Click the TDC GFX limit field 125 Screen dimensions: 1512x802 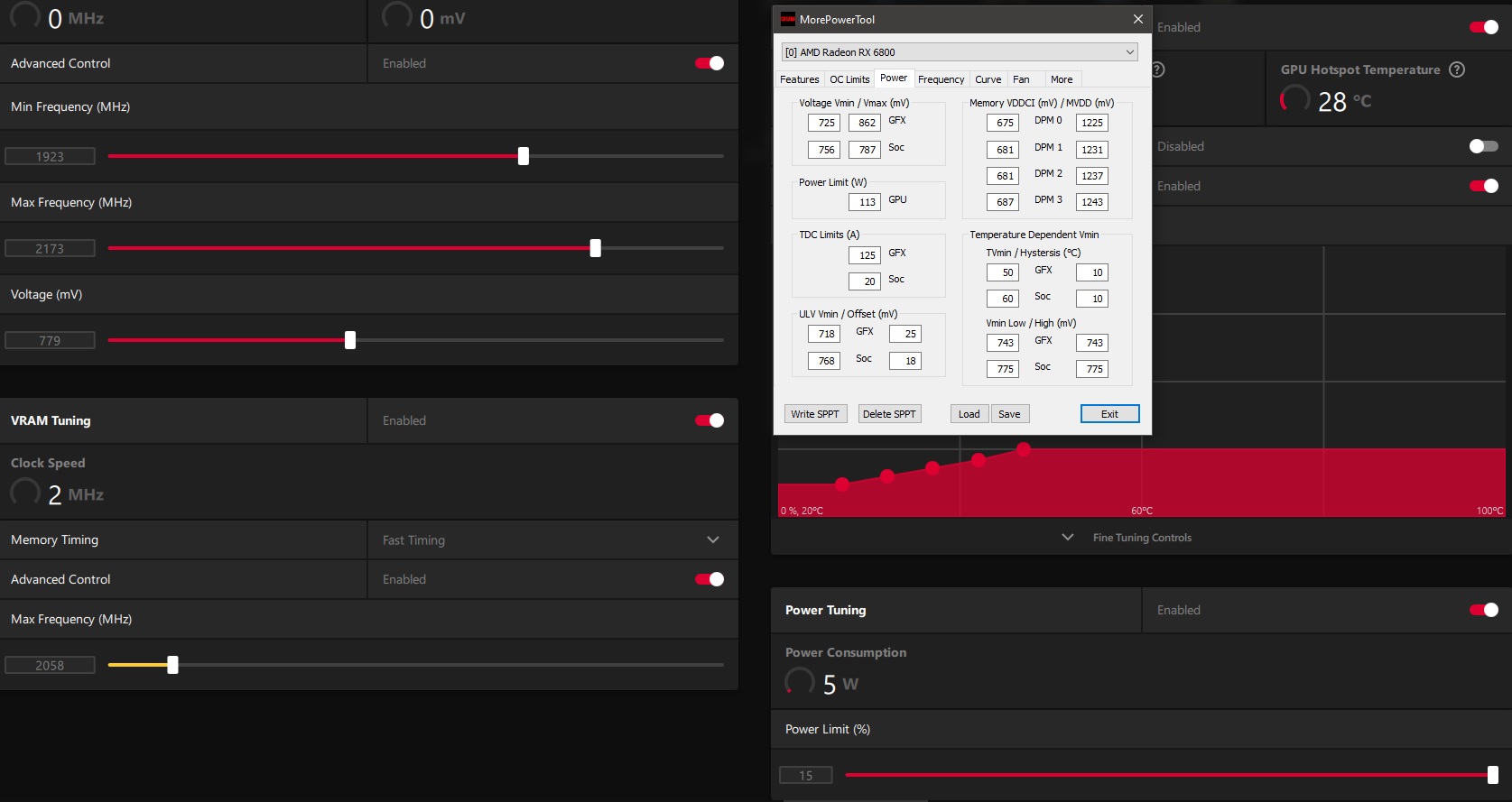(865, 255)
